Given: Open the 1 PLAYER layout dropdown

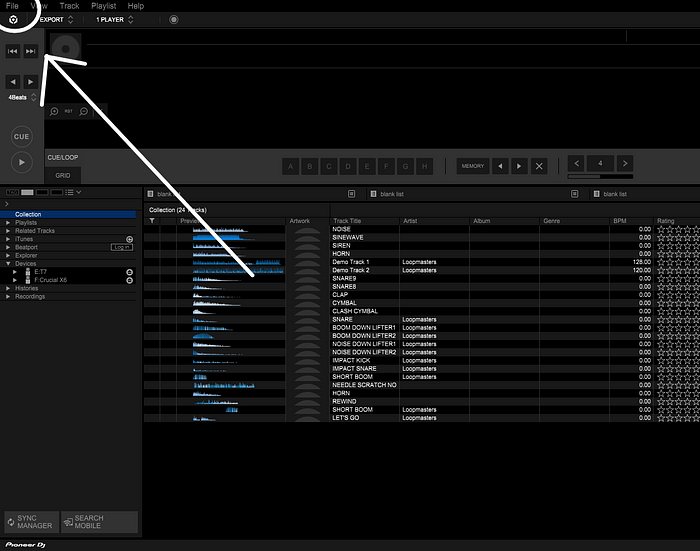Looking at the screenshot, I should [x=115, y=20].
